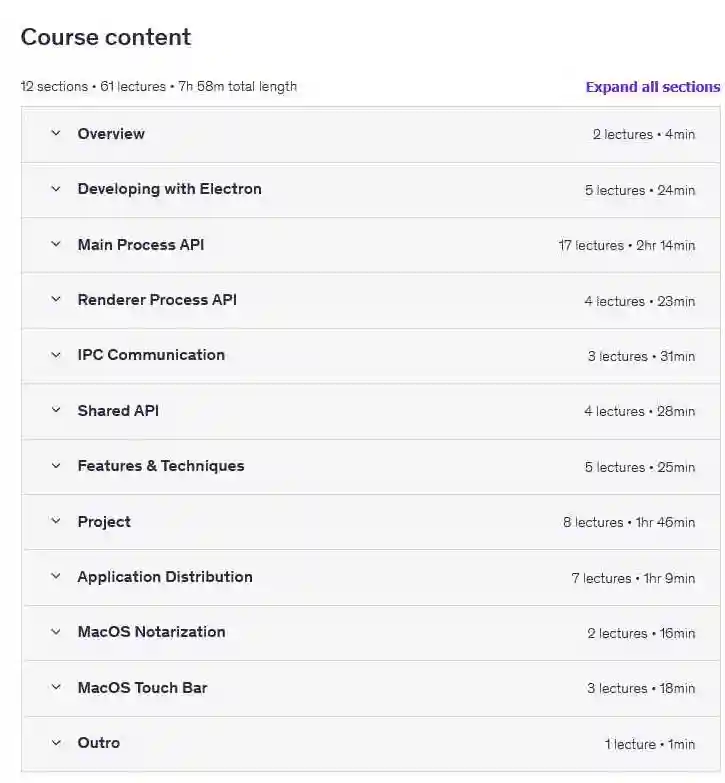Click the MacOS Touch Bar chevron

56,687
